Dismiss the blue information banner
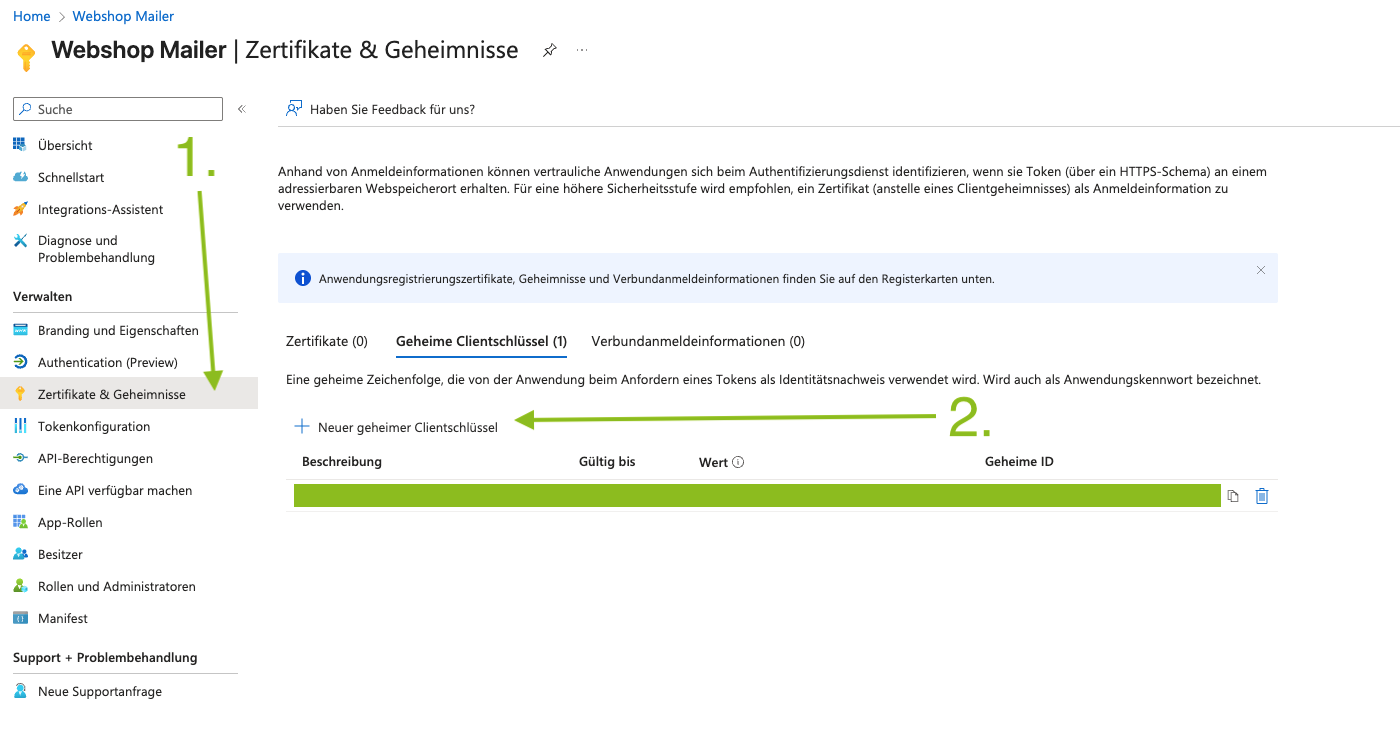This screenshot has width=1400, height=756. click(1260, 270)
